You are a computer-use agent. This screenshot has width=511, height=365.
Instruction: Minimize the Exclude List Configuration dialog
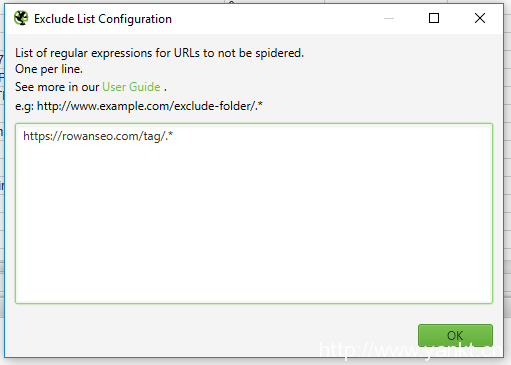[389, 18]
